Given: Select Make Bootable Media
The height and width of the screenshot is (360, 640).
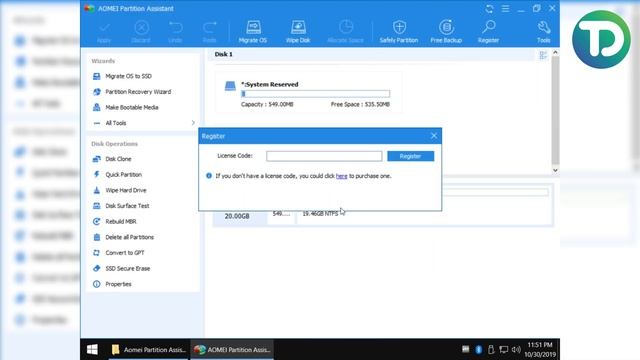Looking at the screenshot, I should (x=131, y=107).
